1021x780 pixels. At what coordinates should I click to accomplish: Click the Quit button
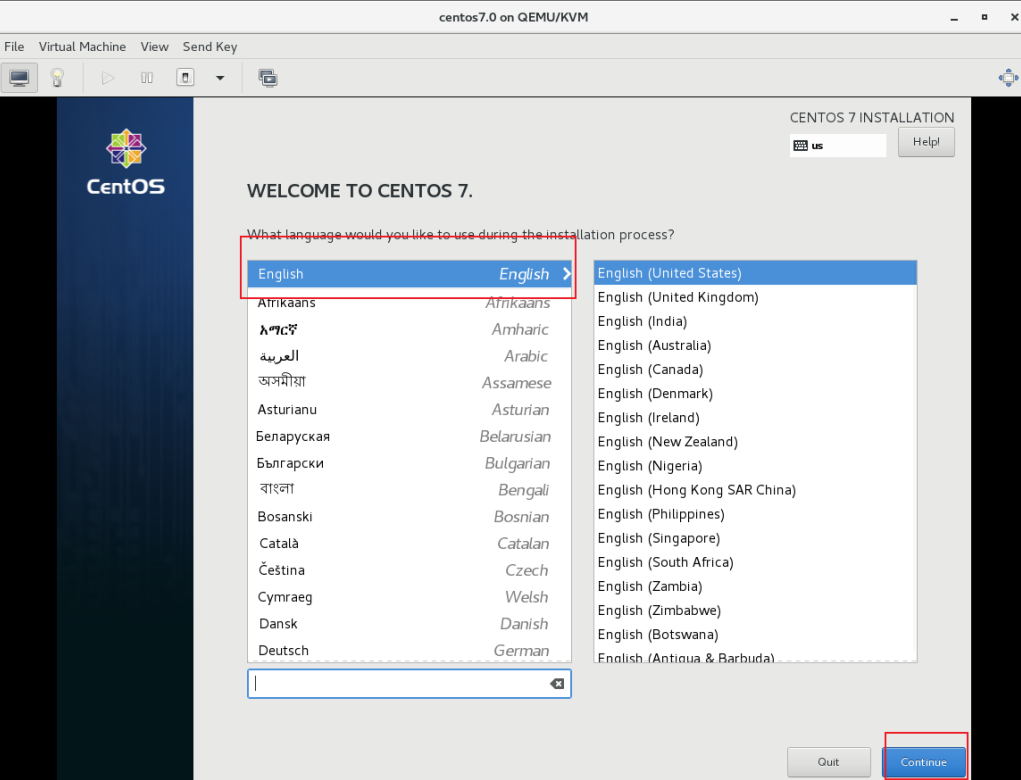point(828,762)
